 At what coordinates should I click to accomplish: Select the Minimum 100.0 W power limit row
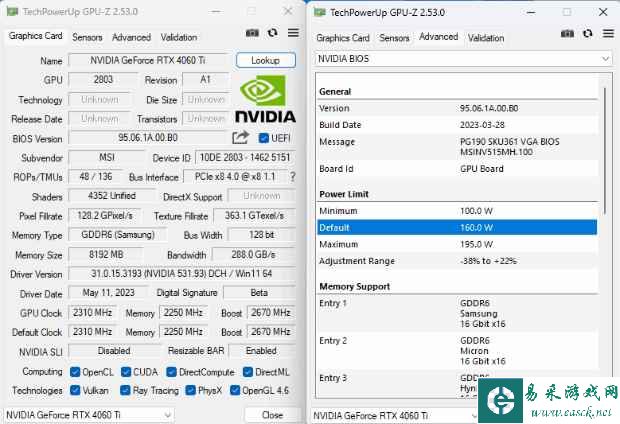click(457, 211)
